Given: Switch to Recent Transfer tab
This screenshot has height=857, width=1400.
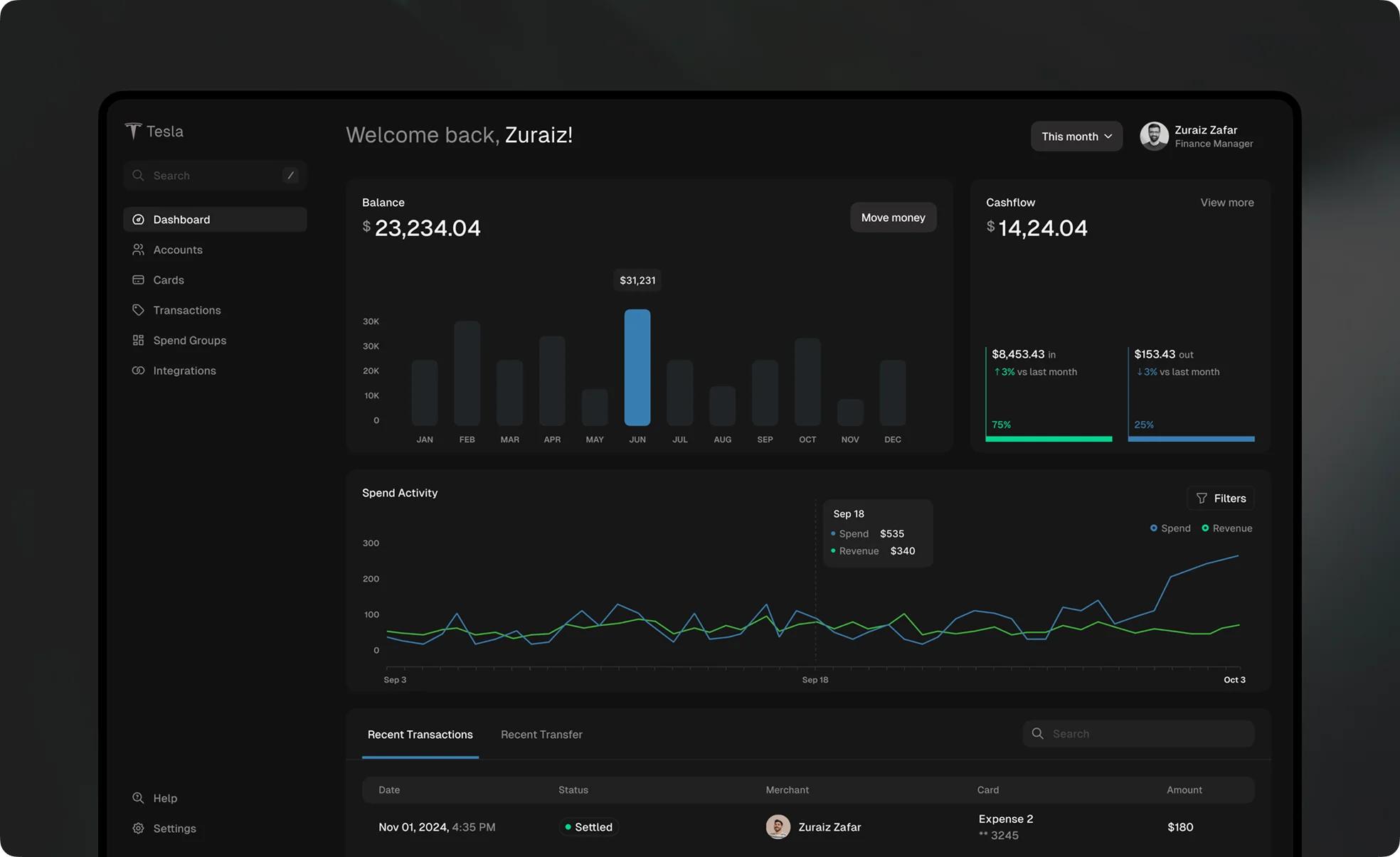Looking at the screenshot, I should tap(541, 735).
